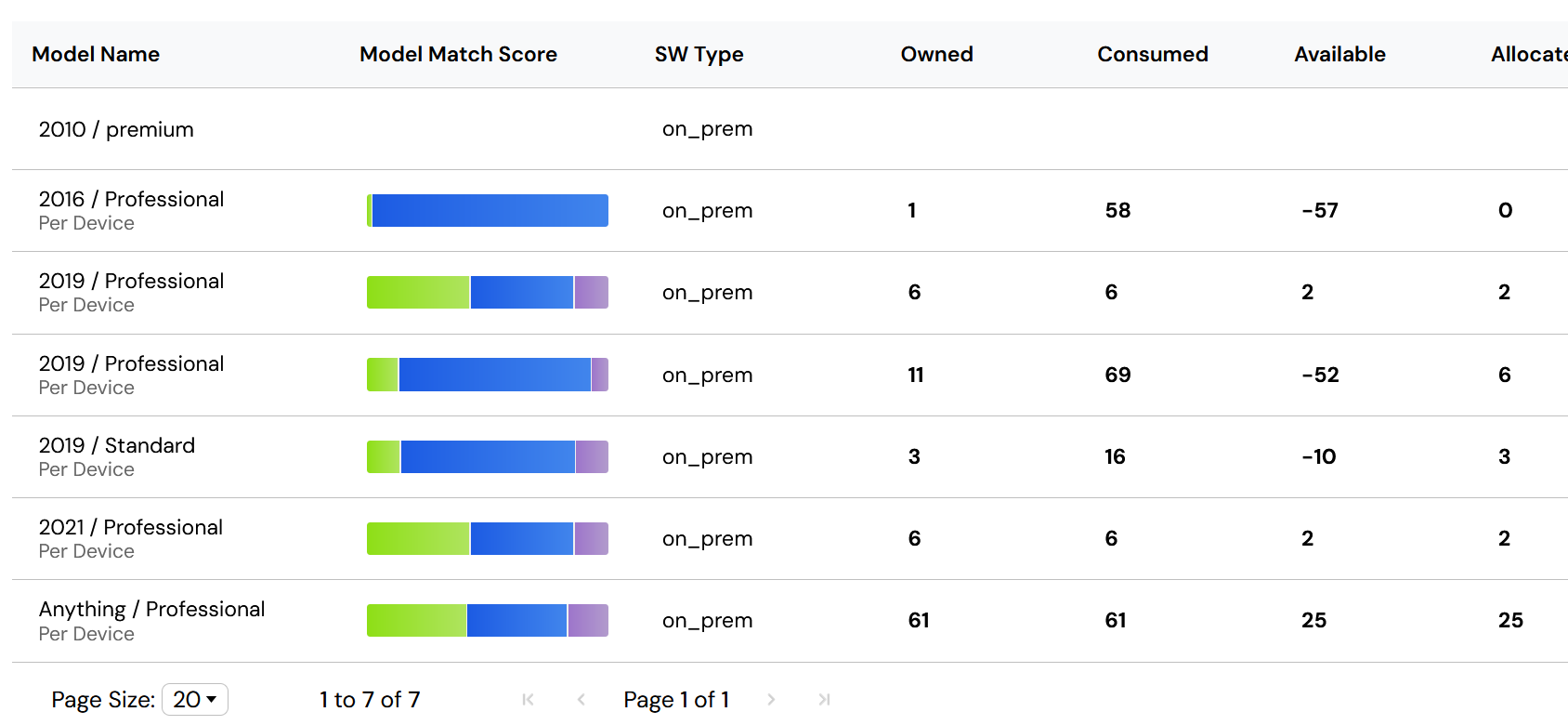Open the 2021 / Professional entry
This screenshot has width=1568, height=725.
click(x=131, y=528)
